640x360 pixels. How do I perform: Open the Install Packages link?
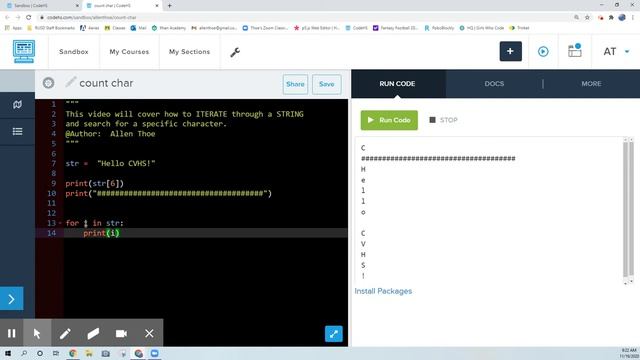[x=383, y=291]
